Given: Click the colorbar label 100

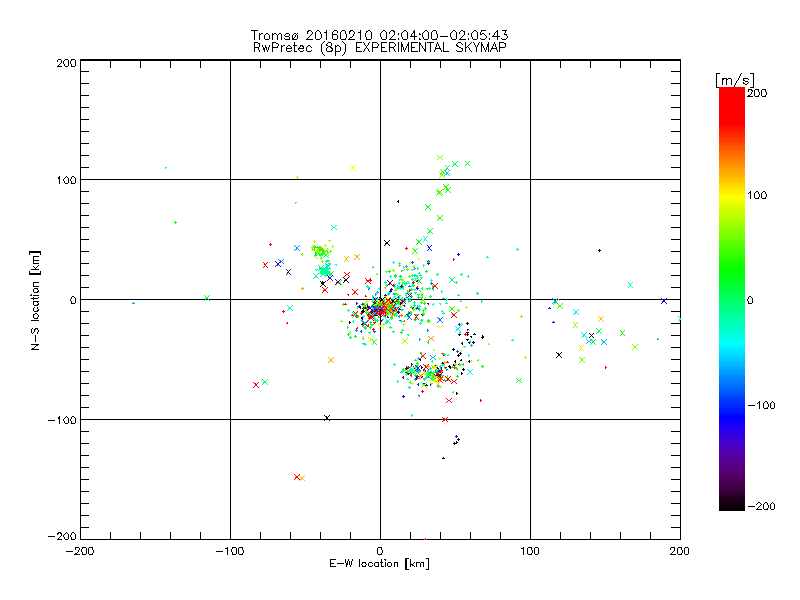Looking at the screenshot, I should (x=757, y=195).
